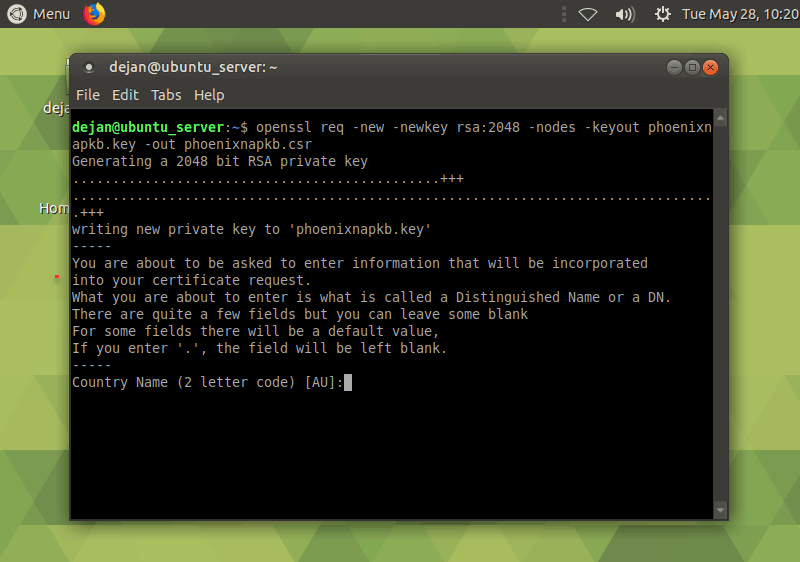This screenshot has height=562, width=800.
Task: Click the clock showing Tue May 28
Action: pos(740,14)
